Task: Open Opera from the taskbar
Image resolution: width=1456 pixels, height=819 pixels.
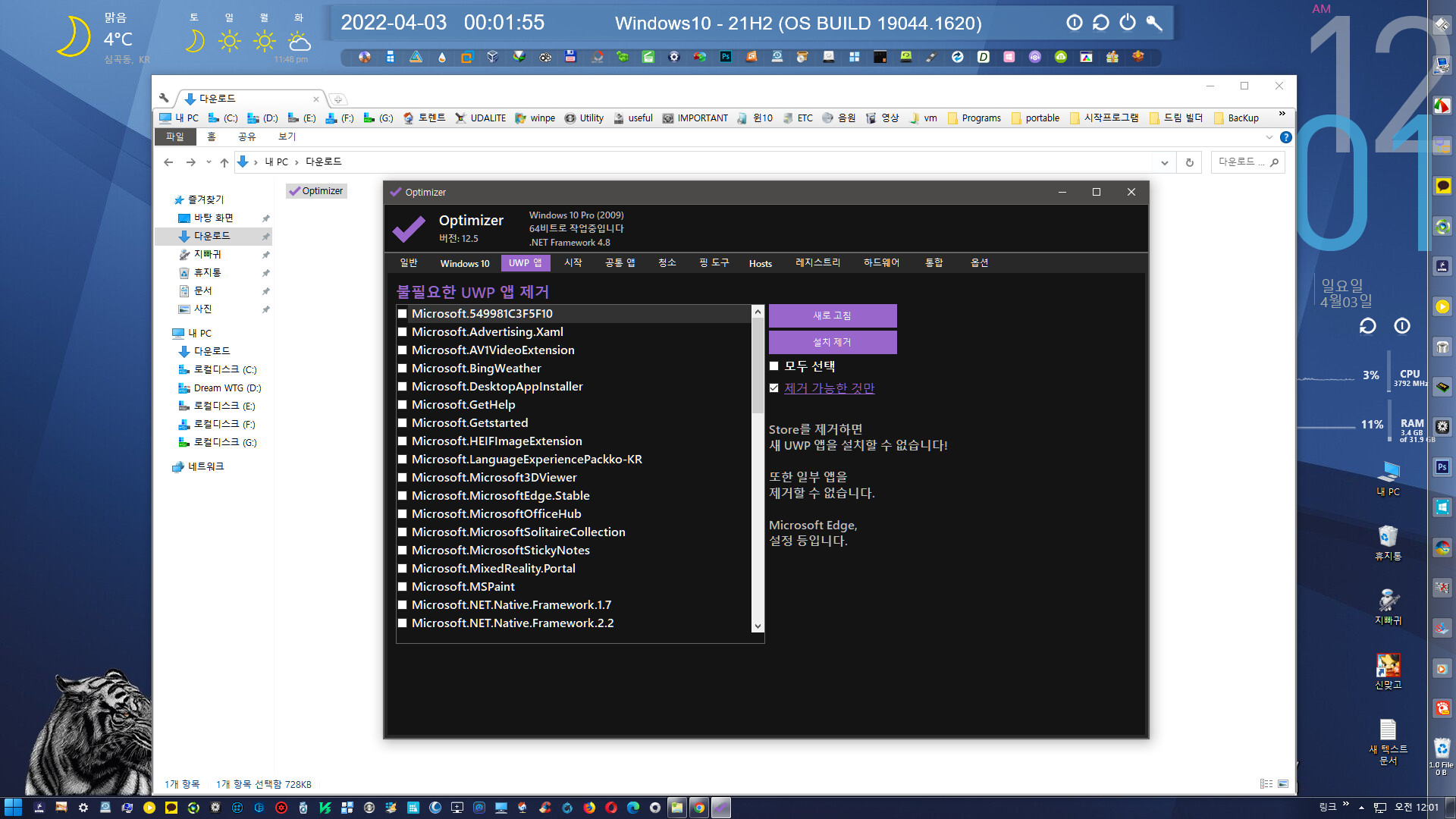Action: click(611, 808)
